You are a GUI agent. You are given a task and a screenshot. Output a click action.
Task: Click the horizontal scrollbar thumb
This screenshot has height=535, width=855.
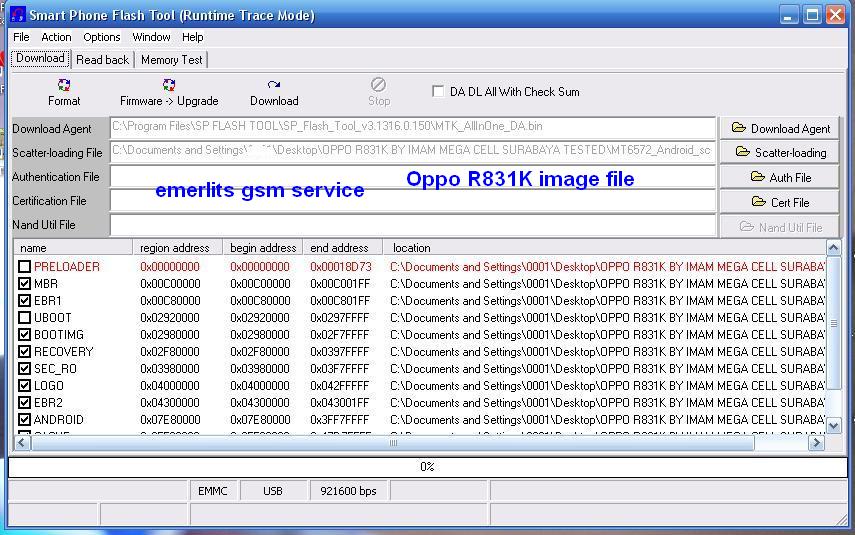[393, 443]
